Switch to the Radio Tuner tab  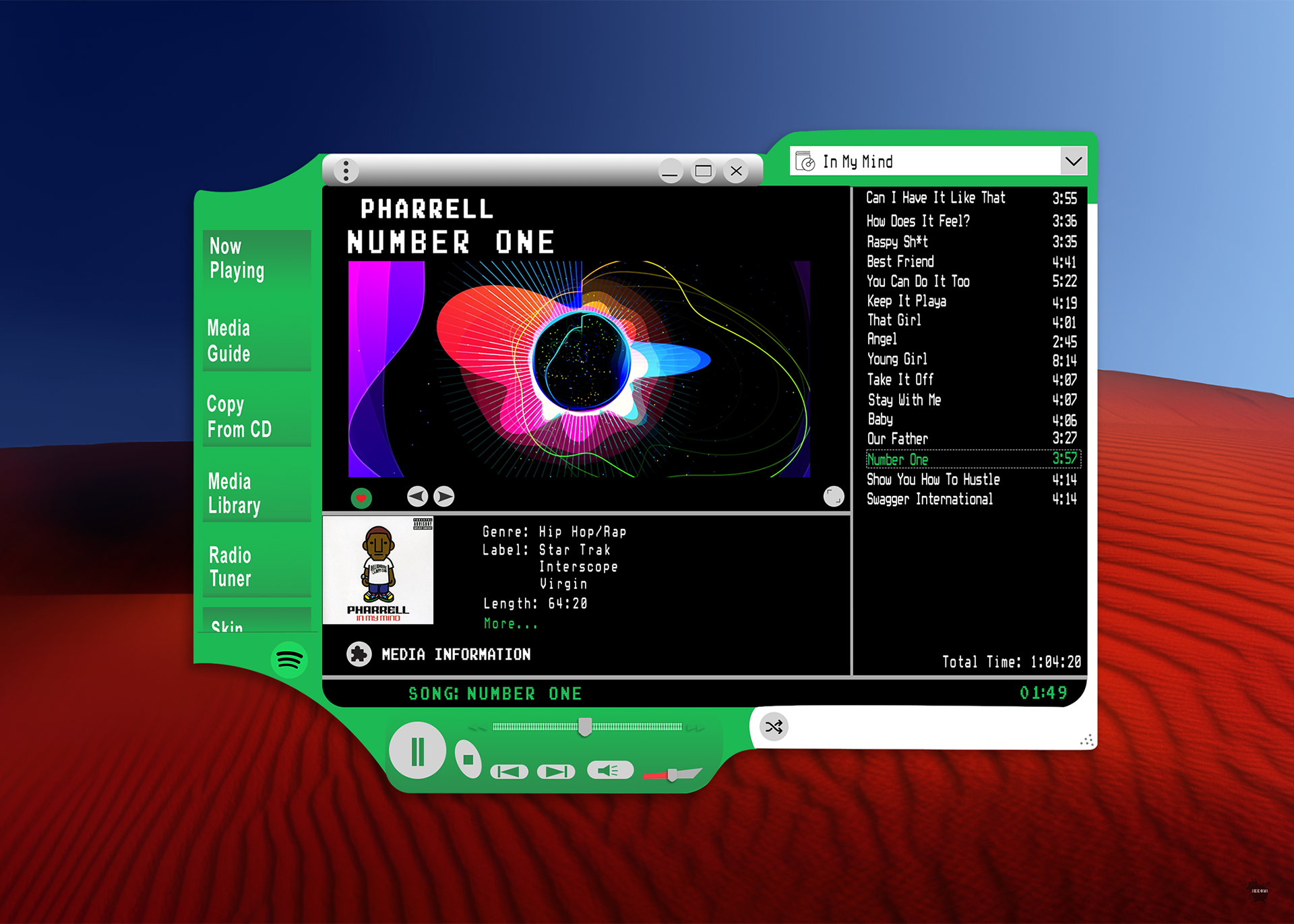(x=257, y=567)
